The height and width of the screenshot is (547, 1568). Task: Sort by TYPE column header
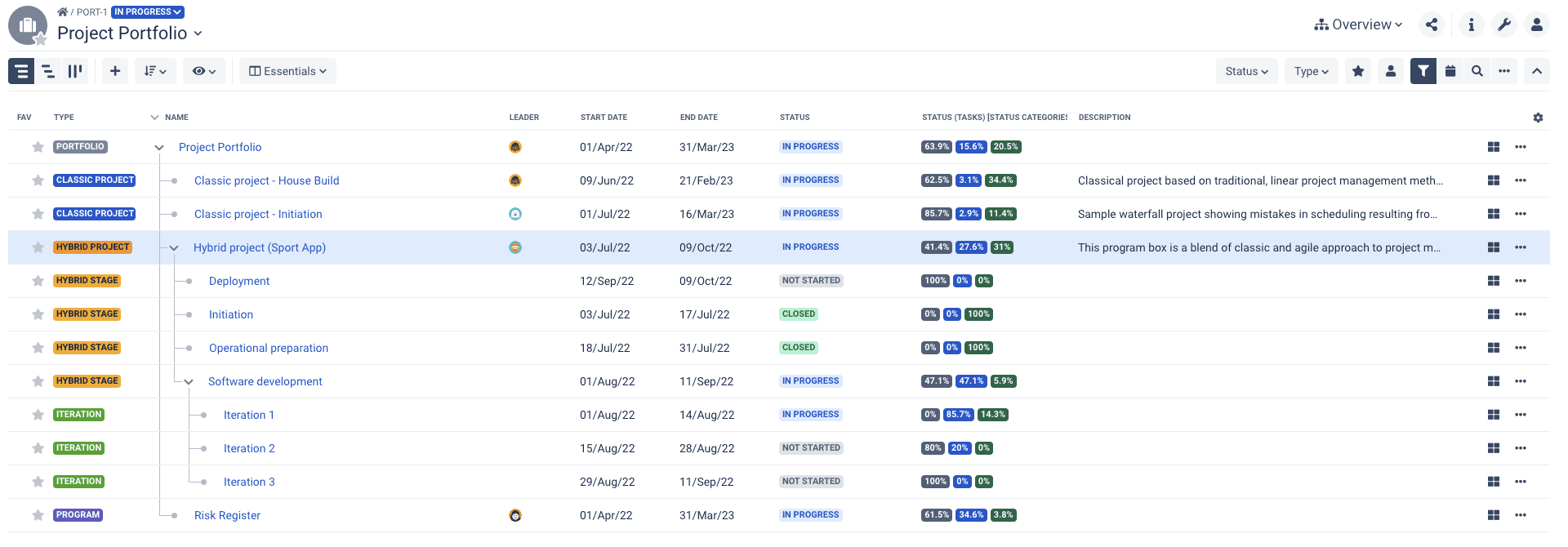(x=64, y=118)
